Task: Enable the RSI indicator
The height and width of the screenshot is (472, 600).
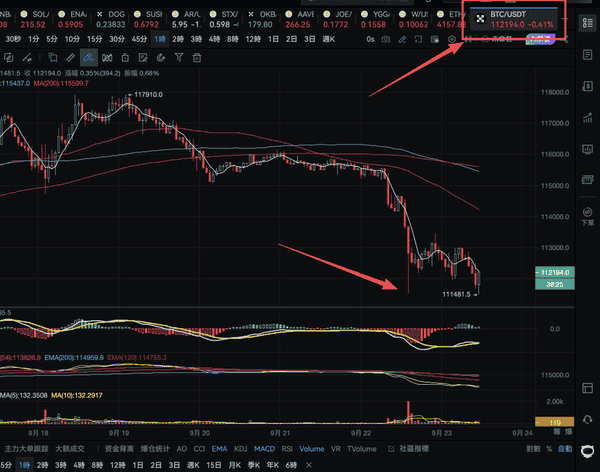Action: pos(287,449)
